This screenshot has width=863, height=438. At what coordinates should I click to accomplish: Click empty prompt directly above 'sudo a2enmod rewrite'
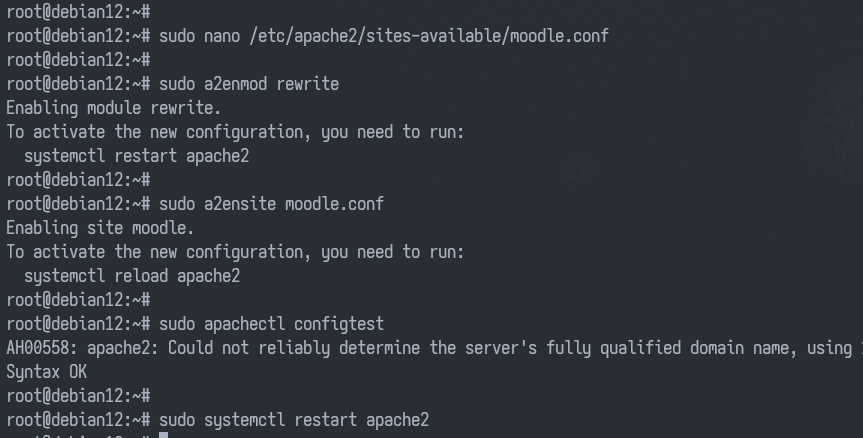tap(78, 59)
